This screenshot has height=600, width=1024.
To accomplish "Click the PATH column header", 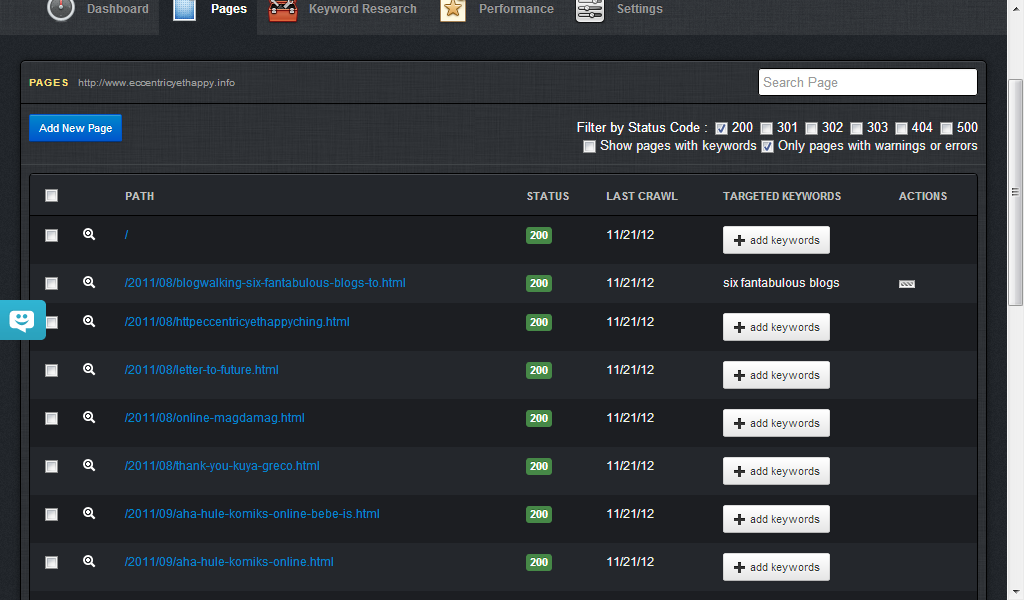I will [x=140, y=196].
